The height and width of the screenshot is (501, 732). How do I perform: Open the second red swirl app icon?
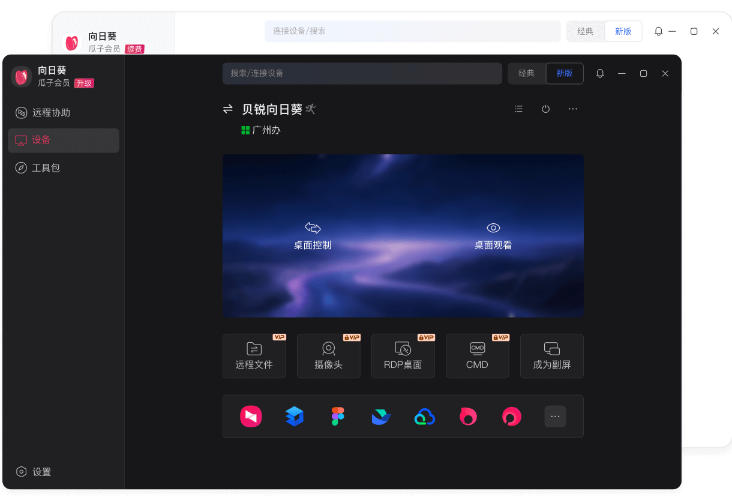pos(511,416)
